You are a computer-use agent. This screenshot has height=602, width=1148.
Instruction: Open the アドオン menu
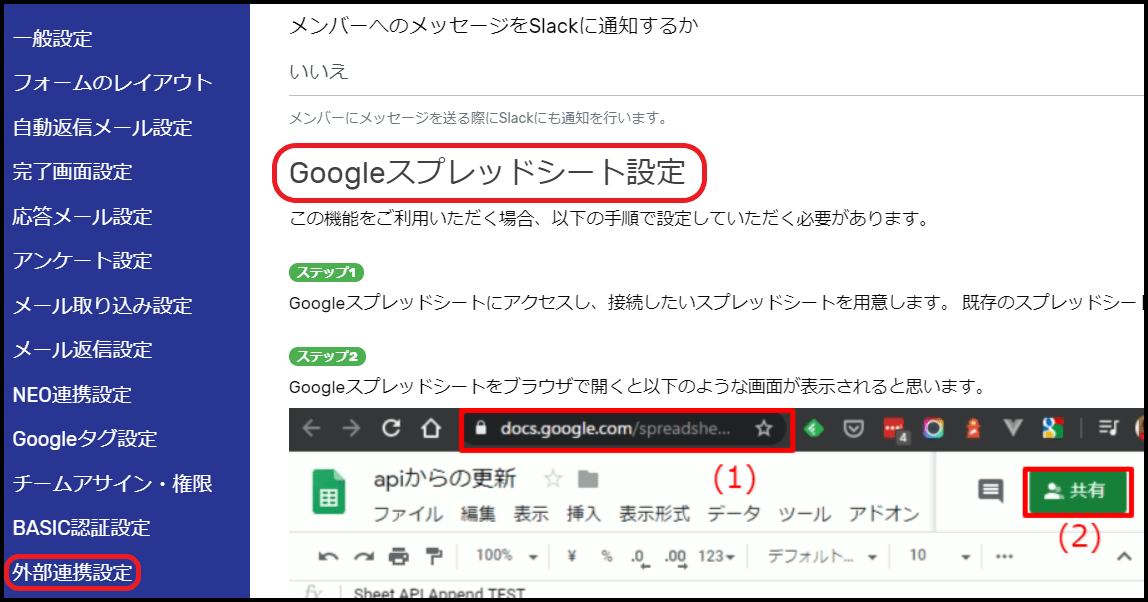(x=884, y=514)
